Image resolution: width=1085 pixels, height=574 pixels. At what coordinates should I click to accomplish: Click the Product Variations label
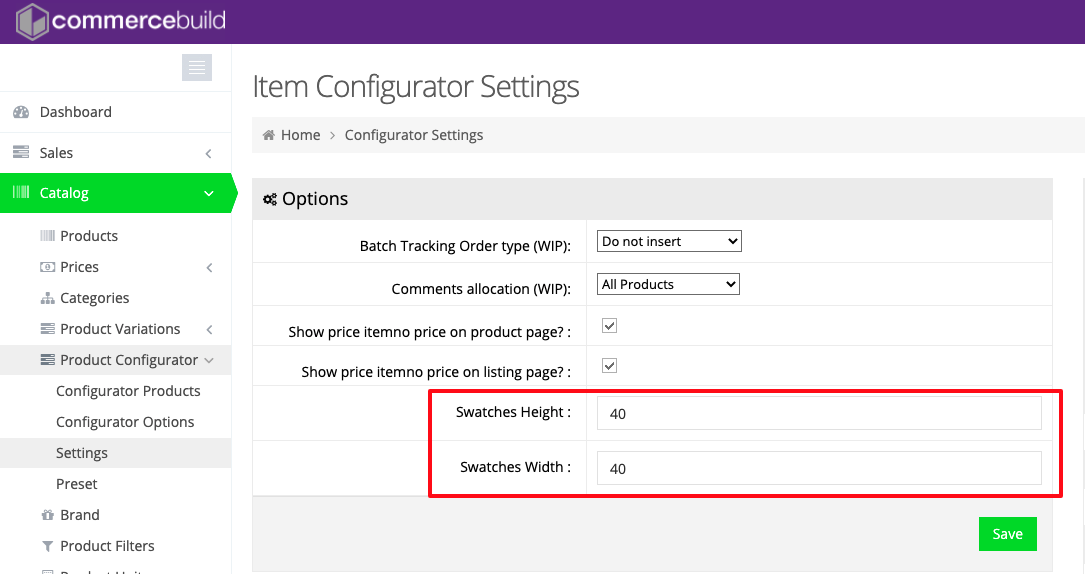point(120,329)
